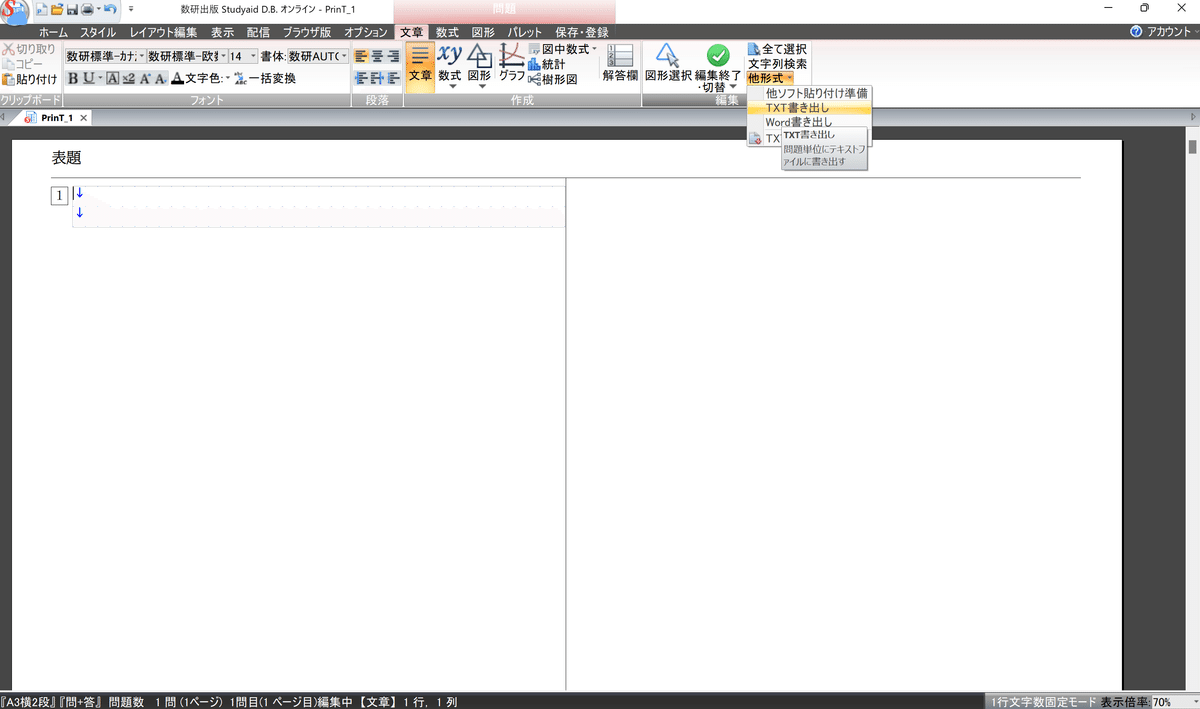1200x709 pixels.
Task: Switch to the 図形 ribbon tab
Action: pyautogui.click(x=482, y=32)
